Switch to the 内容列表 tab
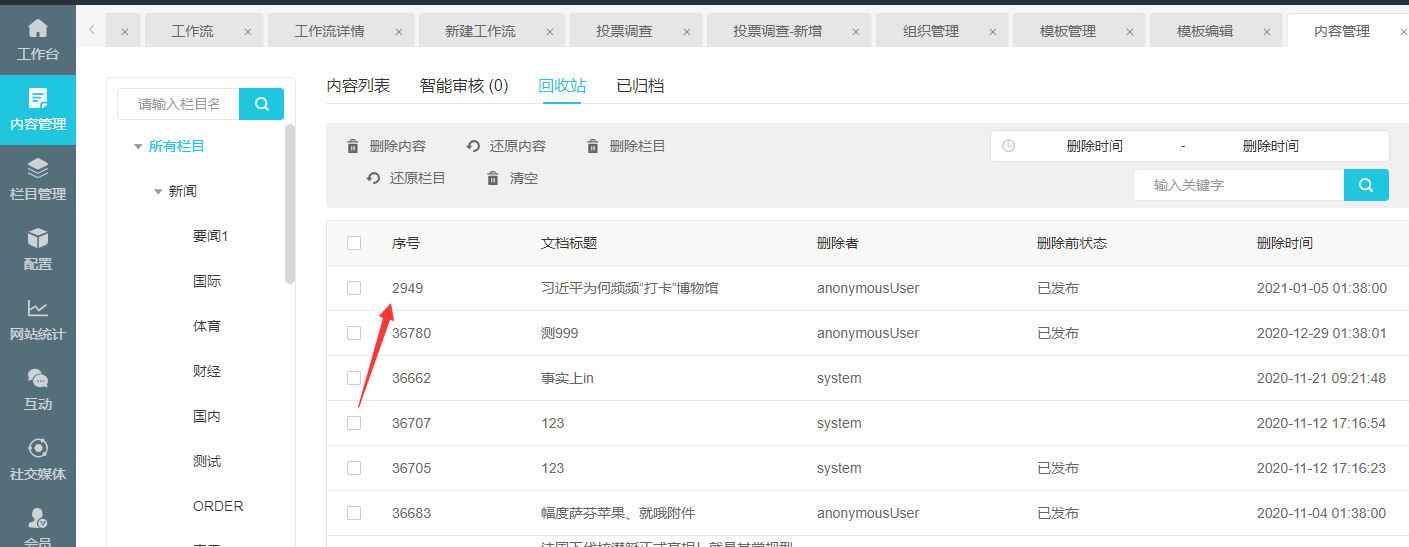The width and height of the screenshot is (1409, 547). [x=358, y=86]
